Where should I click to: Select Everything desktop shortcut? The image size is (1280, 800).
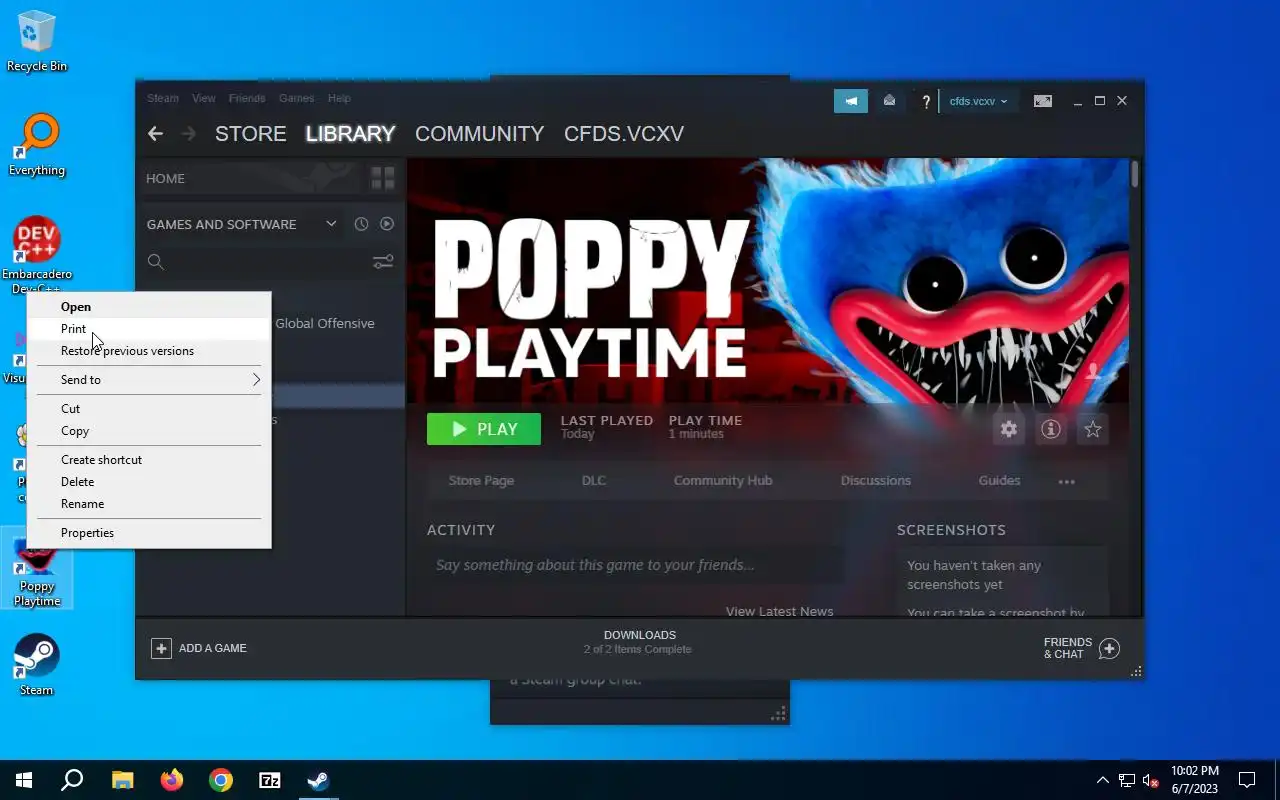point(37,146)
